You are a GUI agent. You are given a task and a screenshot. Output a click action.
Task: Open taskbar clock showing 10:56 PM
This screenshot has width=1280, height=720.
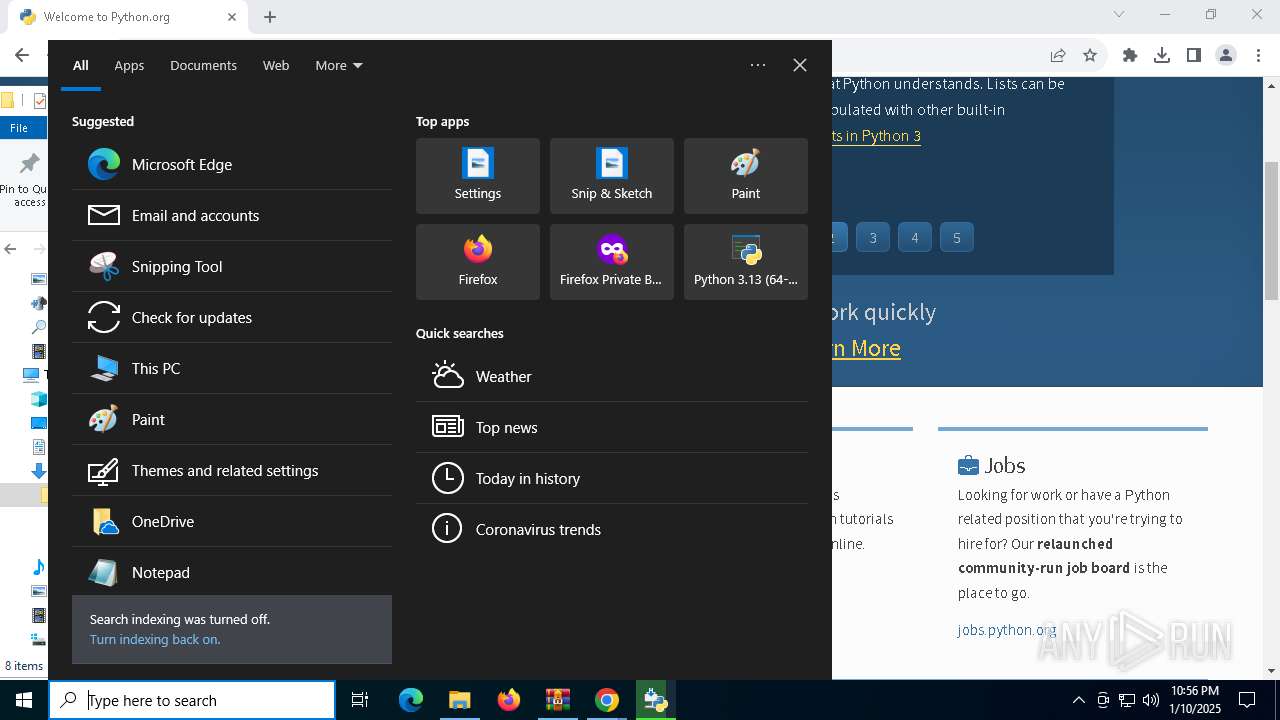1195,700
